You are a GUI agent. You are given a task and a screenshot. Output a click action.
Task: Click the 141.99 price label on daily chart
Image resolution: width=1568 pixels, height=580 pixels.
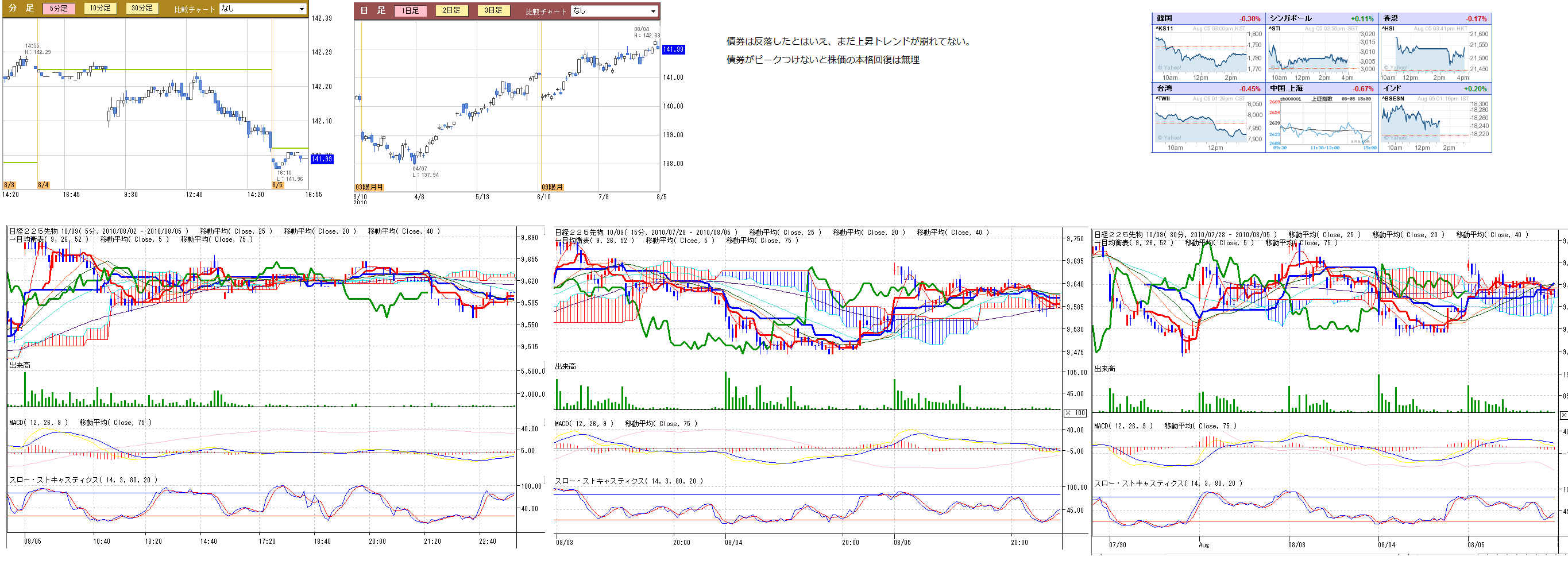pos(673,50)
